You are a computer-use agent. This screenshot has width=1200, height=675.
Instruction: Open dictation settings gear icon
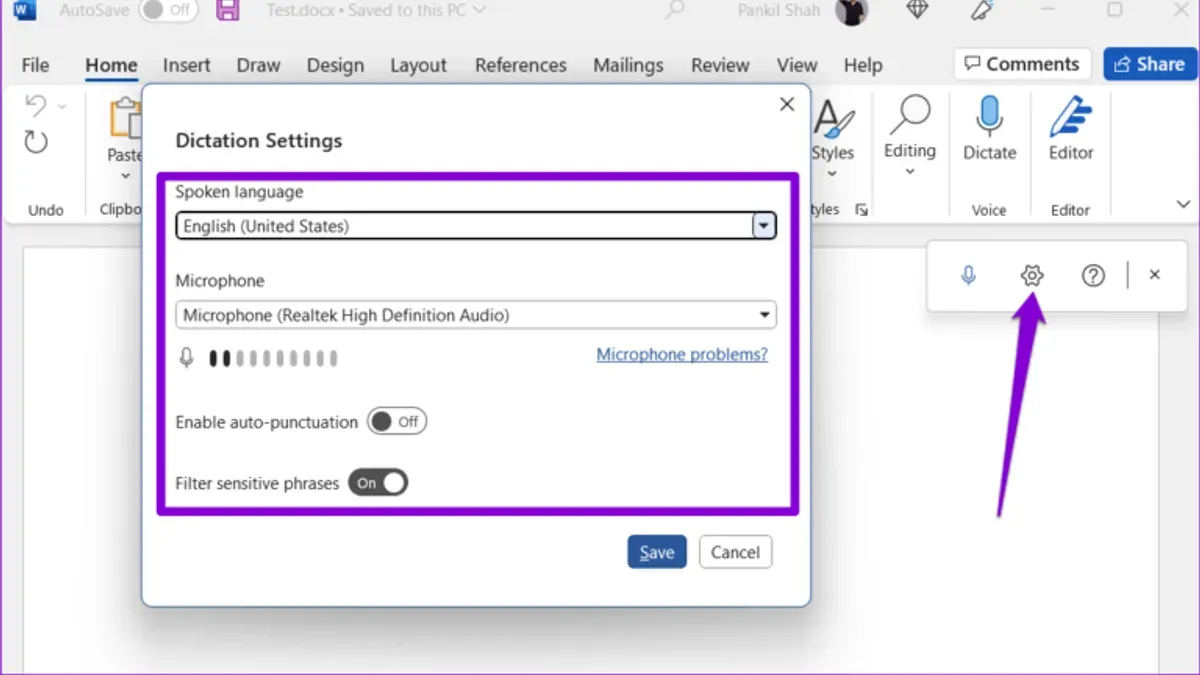[1032, 275]
